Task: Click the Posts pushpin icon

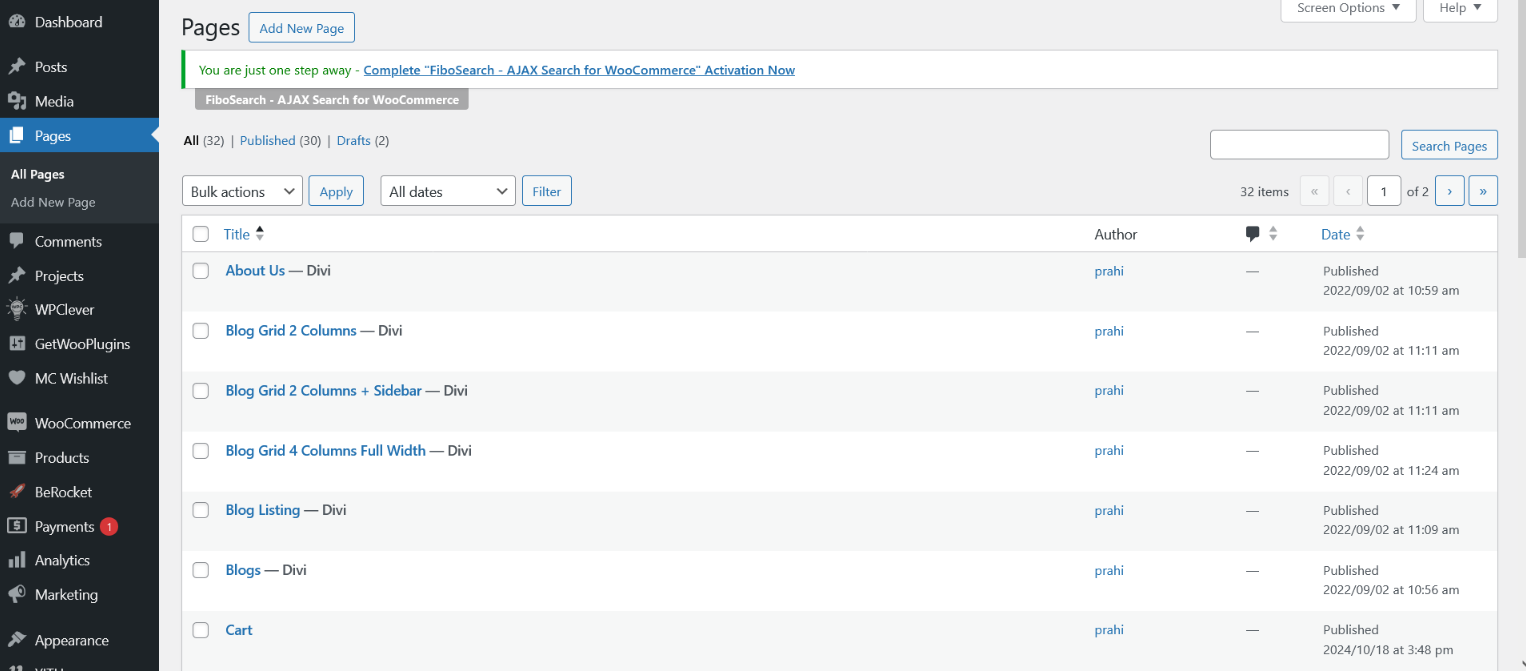Action: click(17, 67)
